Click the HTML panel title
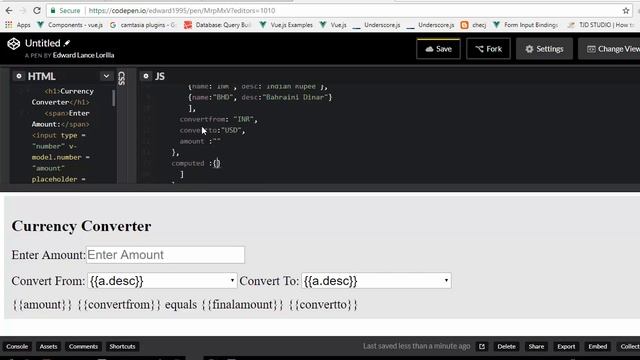 pyautogui.click(x=42, y=76)
